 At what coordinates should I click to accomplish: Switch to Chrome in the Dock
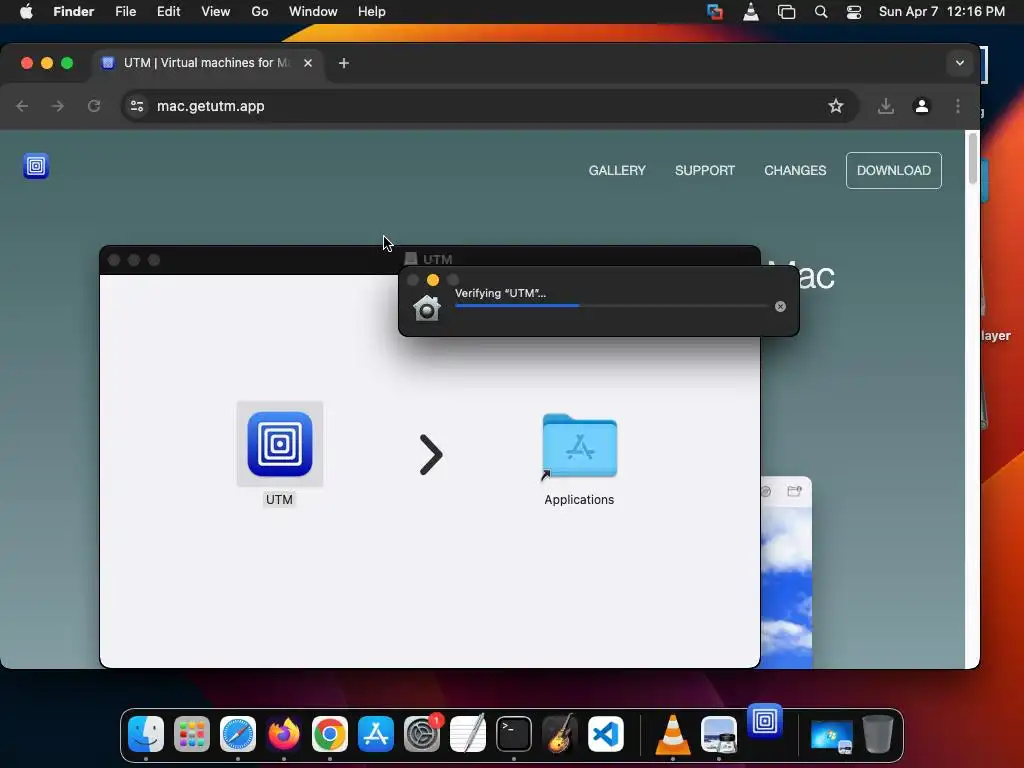click(x=330, y=734)
